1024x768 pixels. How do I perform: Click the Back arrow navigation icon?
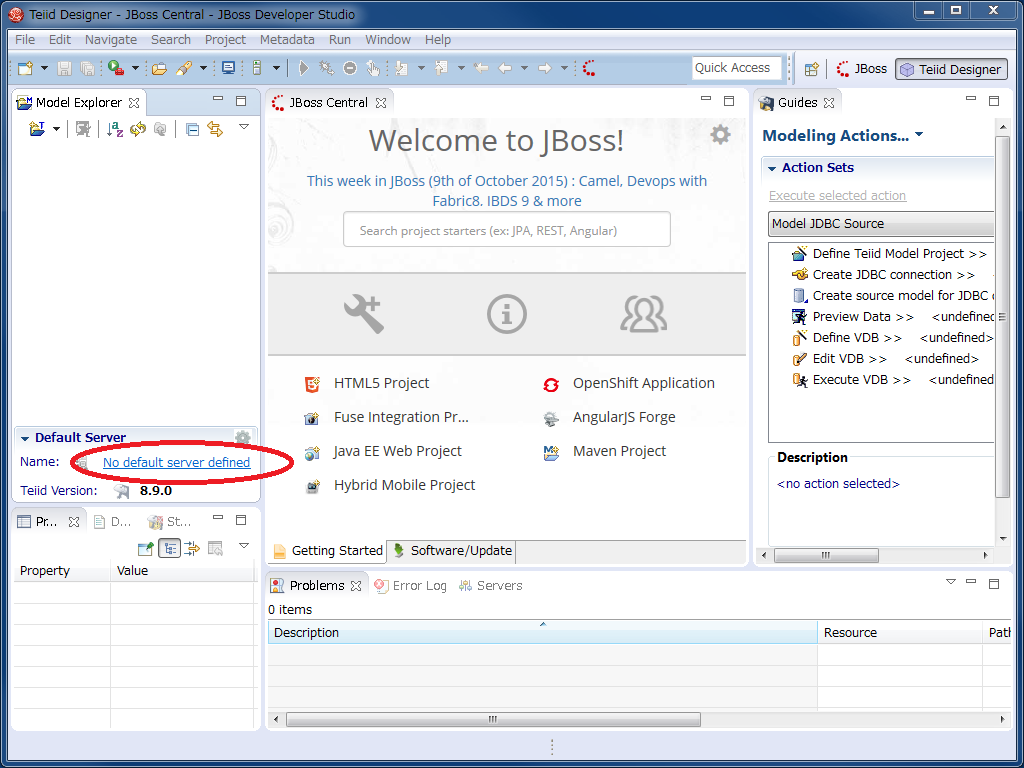coord(505,68)
